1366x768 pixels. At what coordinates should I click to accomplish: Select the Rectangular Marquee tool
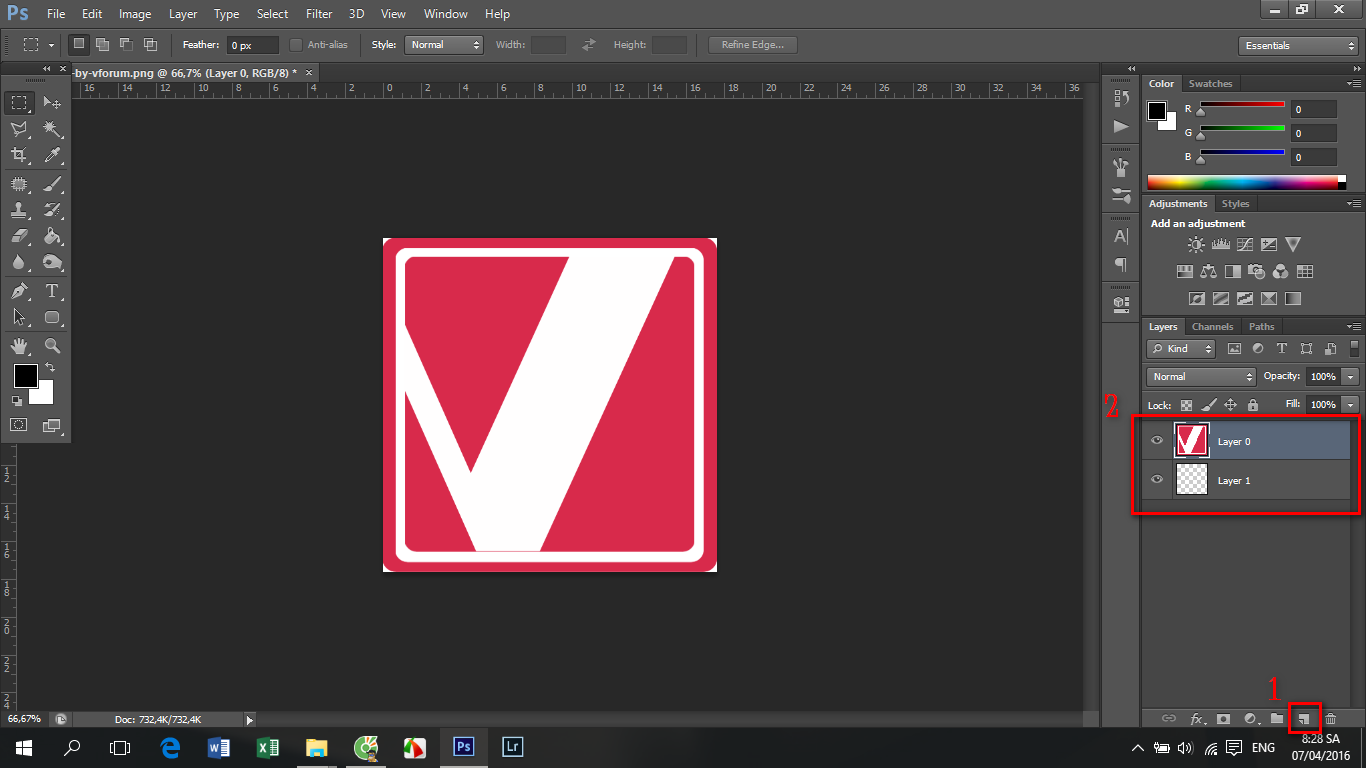click(19, 103)
